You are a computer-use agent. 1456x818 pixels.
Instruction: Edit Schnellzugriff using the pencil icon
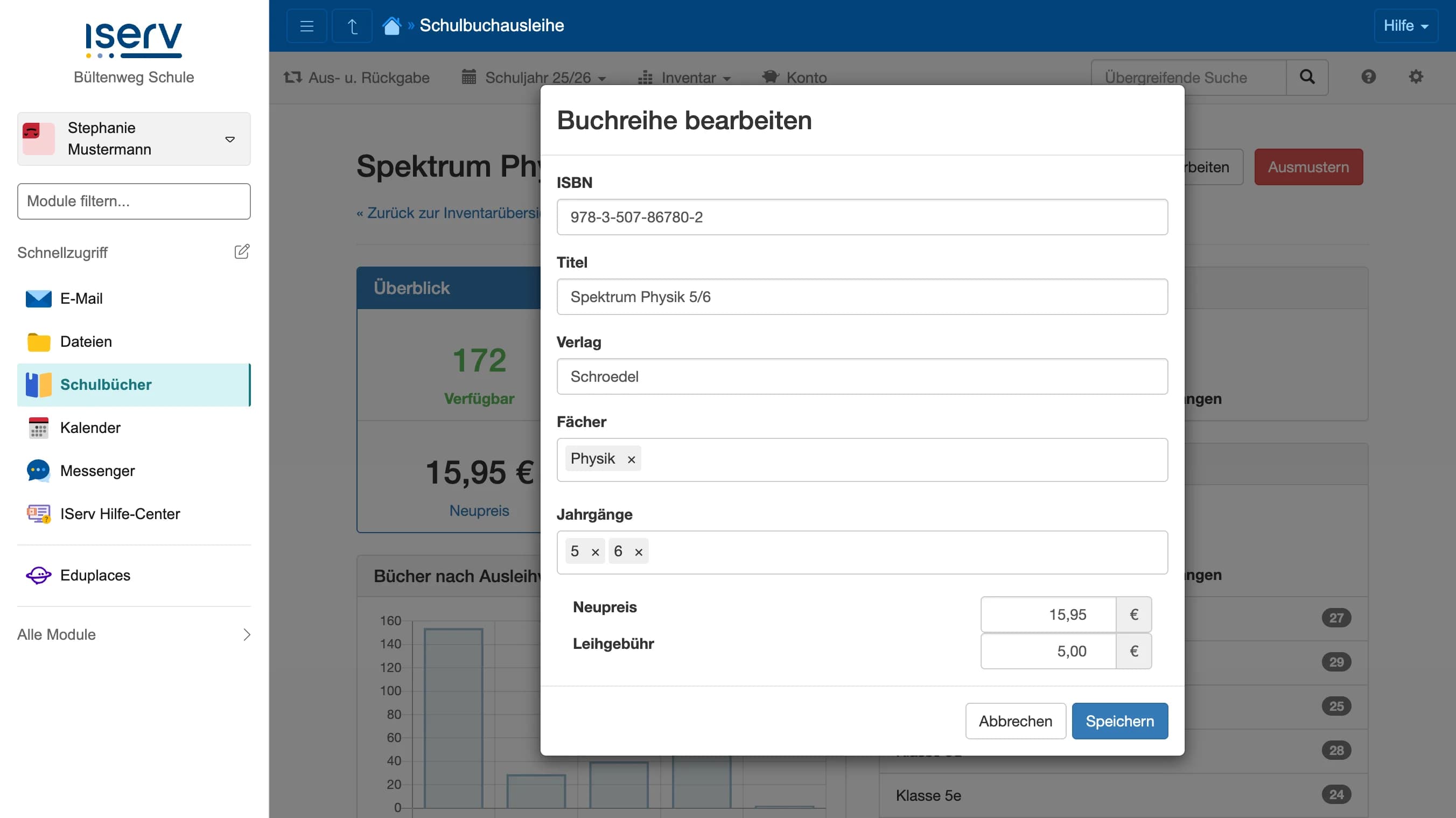242,251
